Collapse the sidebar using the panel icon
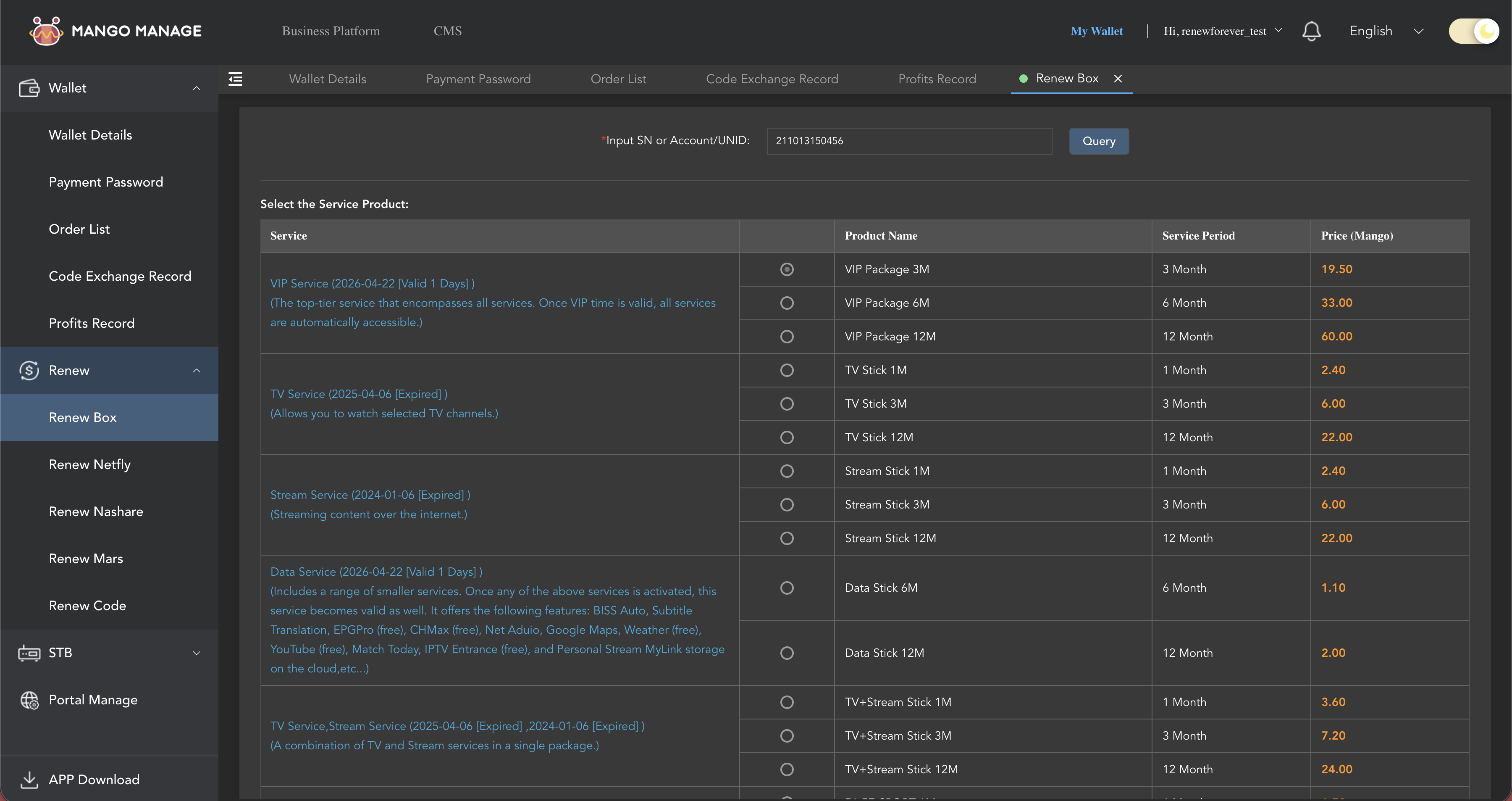Viewport: 1512px width, 801px height. pyautogui.click(x=235, y=79)
